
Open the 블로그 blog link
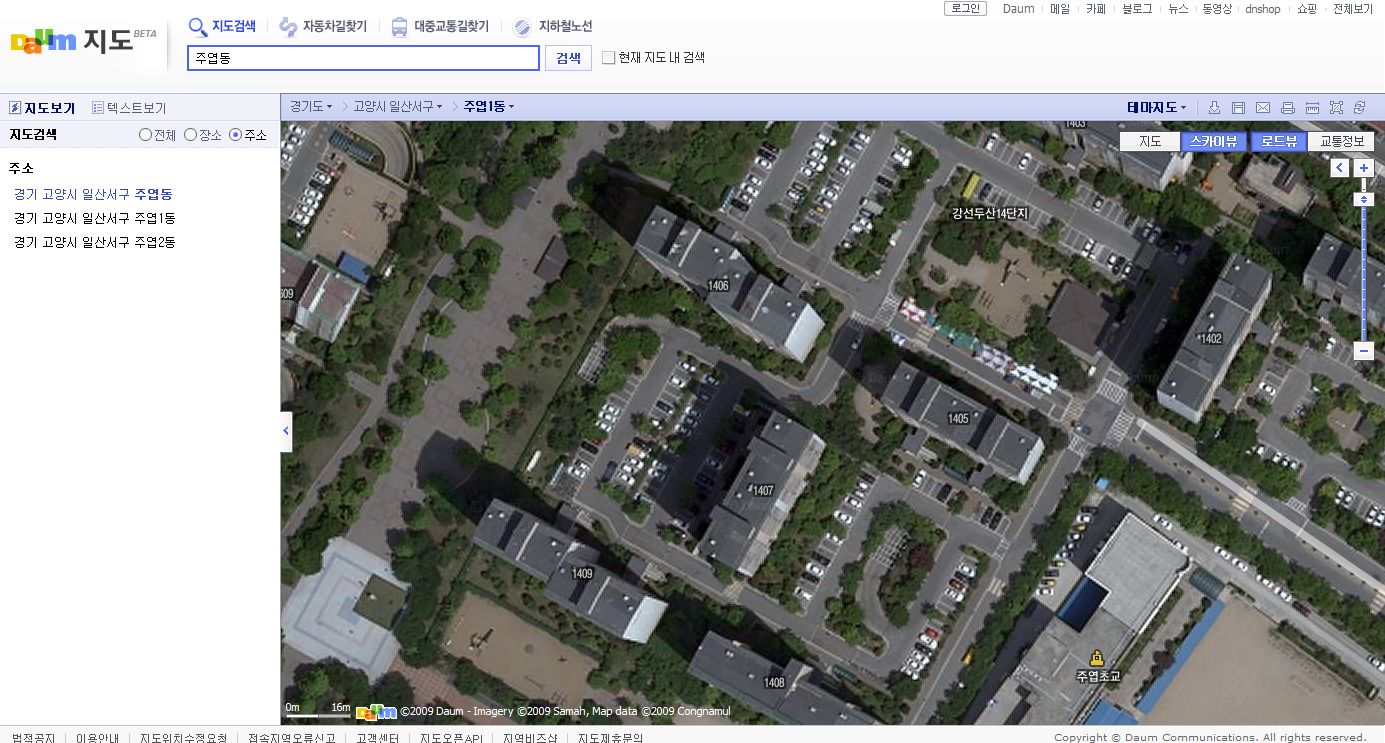click(x=1137, y=9)
